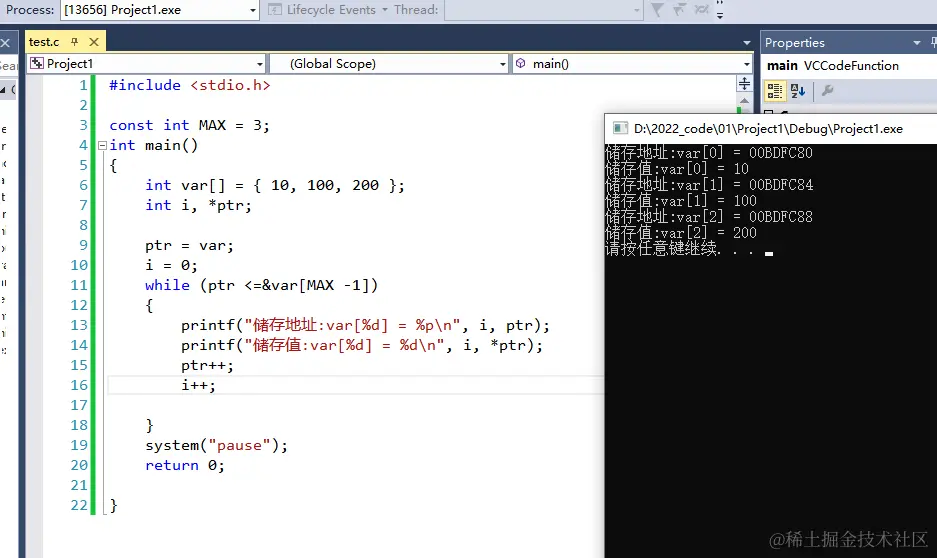Click the int var[] array declaration line
The image size is (937, 558).
pos(275,185)
